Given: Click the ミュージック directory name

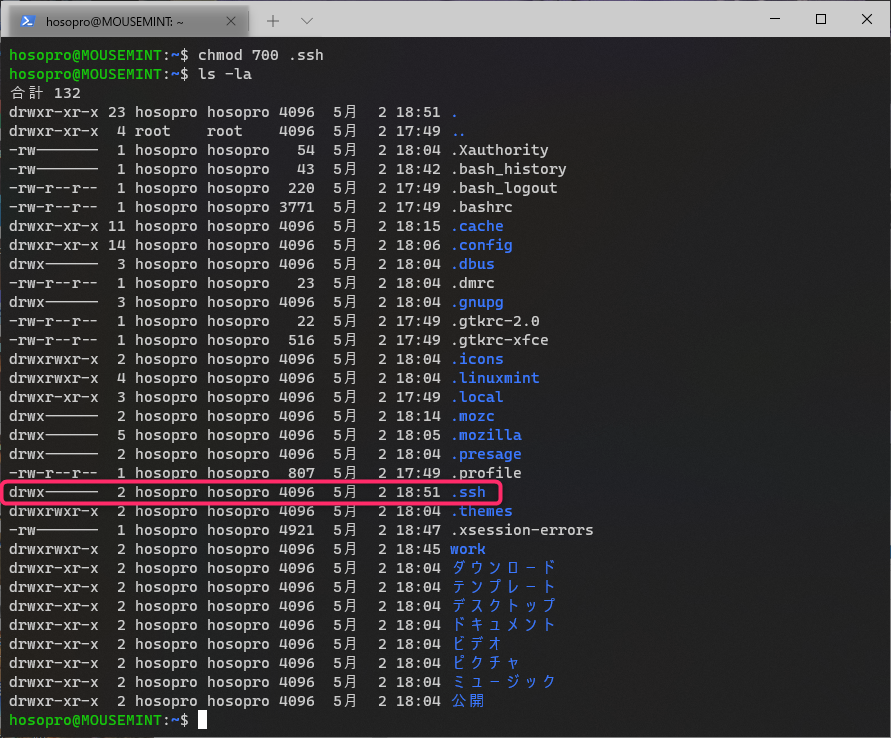Looking at the screenshot, I should click(504, 682).
